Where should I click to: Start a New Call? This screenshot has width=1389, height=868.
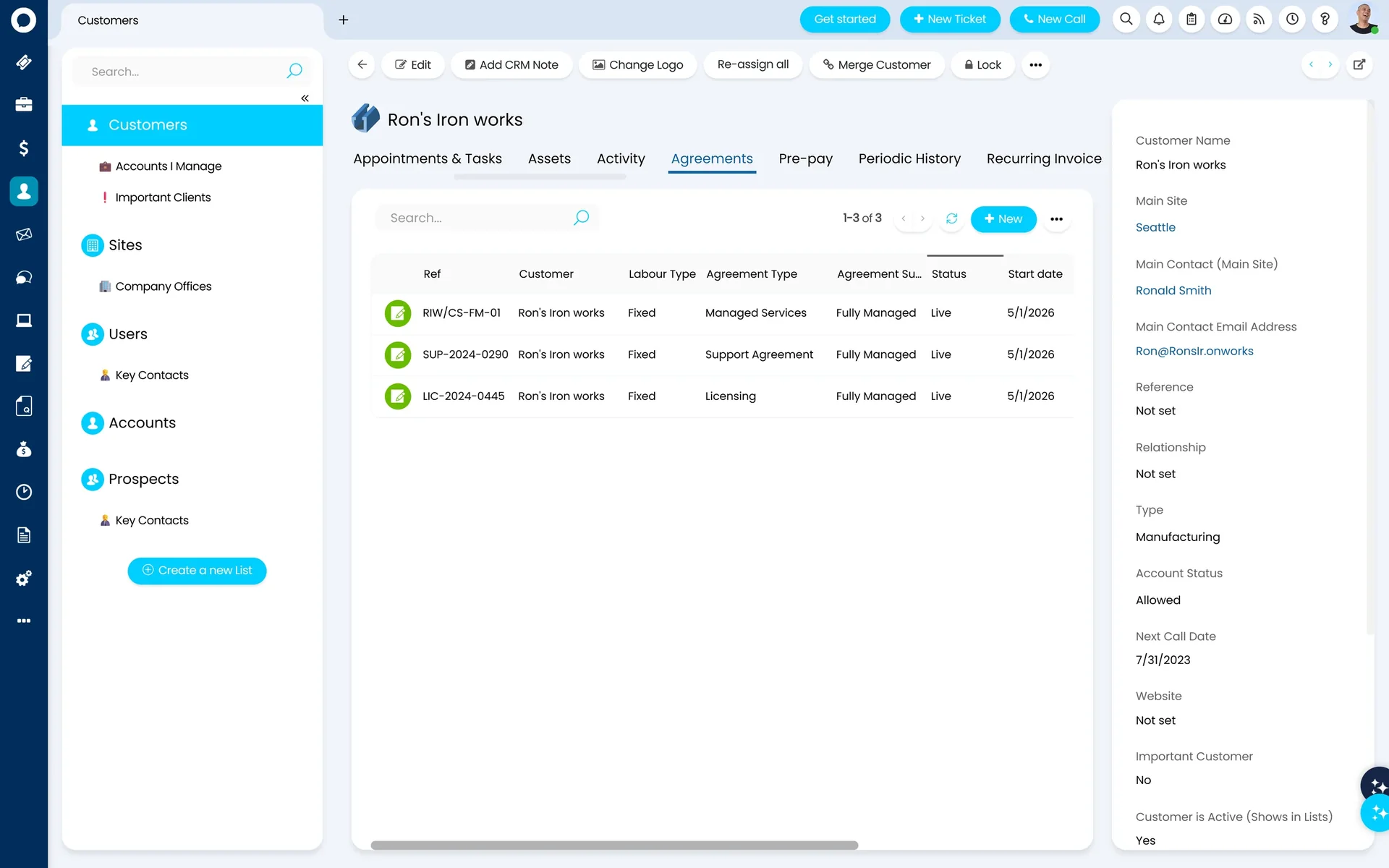pos(1054,20)
